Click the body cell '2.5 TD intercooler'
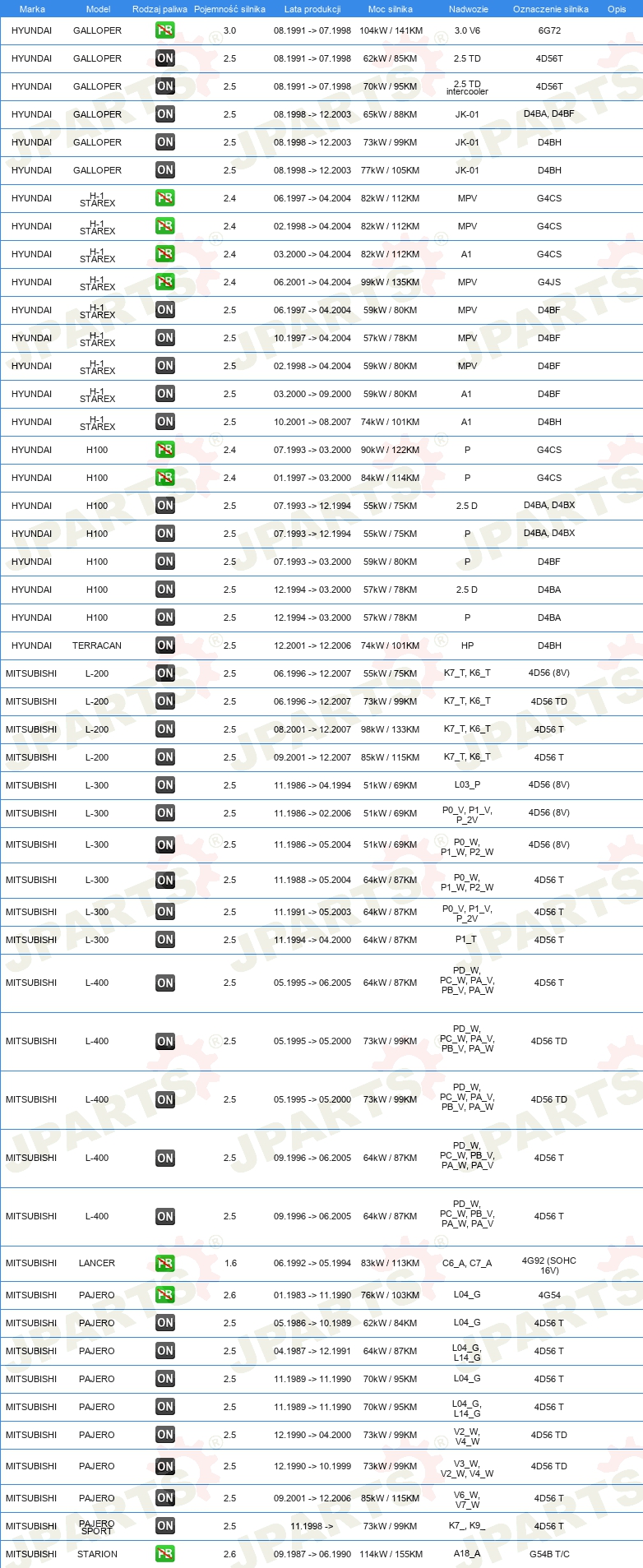Screen dimensions: 643x1568 [x=467, y=87]
